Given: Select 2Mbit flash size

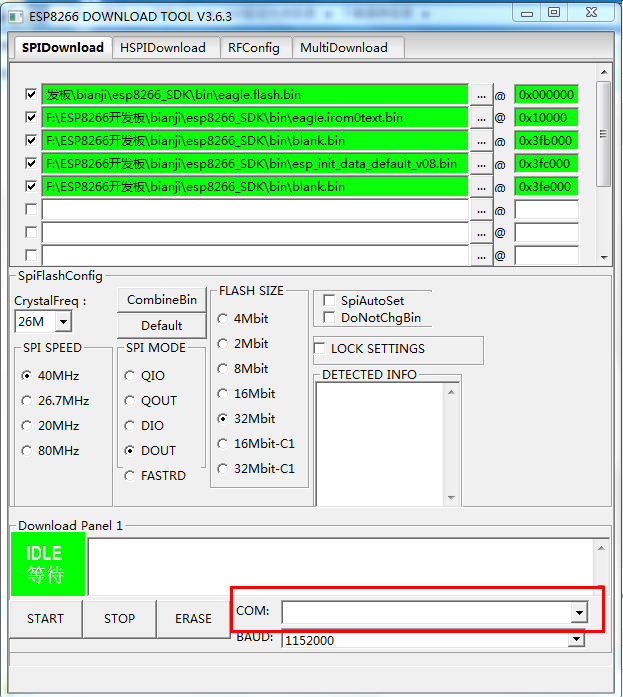Looking at the screenshot, I should [223, 344].
